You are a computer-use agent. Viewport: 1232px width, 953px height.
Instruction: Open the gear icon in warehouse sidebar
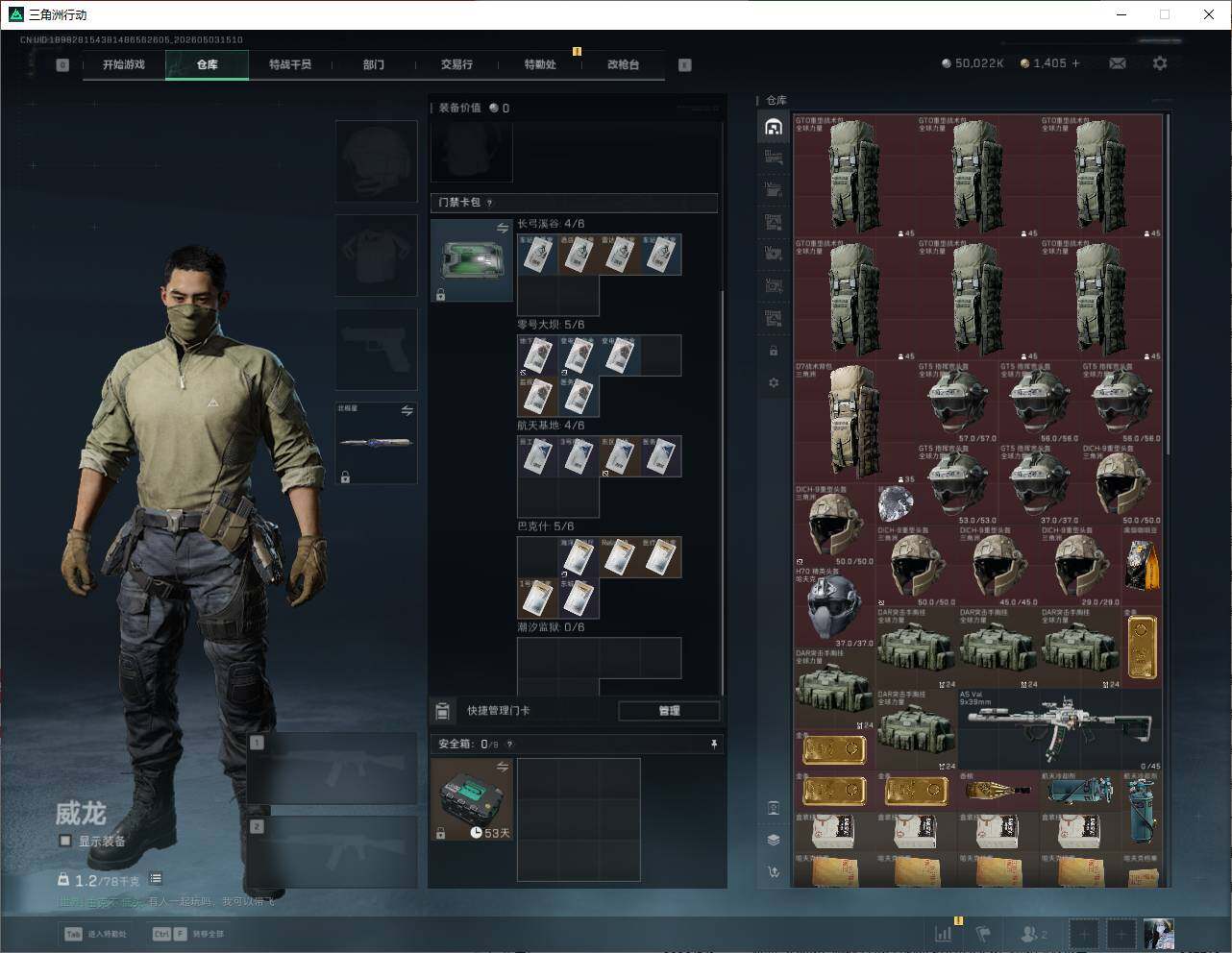click(774, 382)
